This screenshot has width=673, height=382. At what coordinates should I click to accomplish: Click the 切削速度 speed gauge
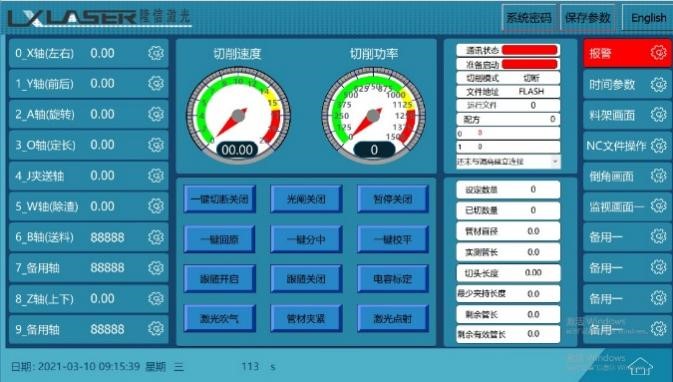(x=238, y=115)
